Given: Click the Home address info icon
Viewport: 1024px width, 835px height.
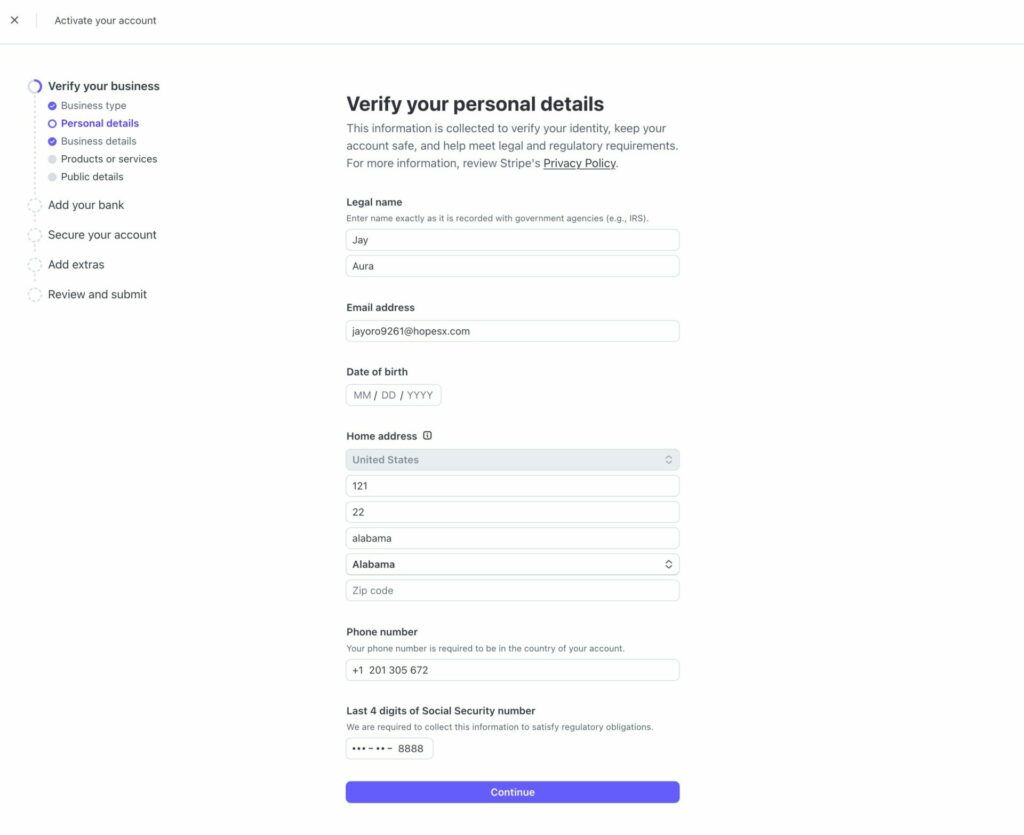Looking at the screenshot, I should point(427,436).
